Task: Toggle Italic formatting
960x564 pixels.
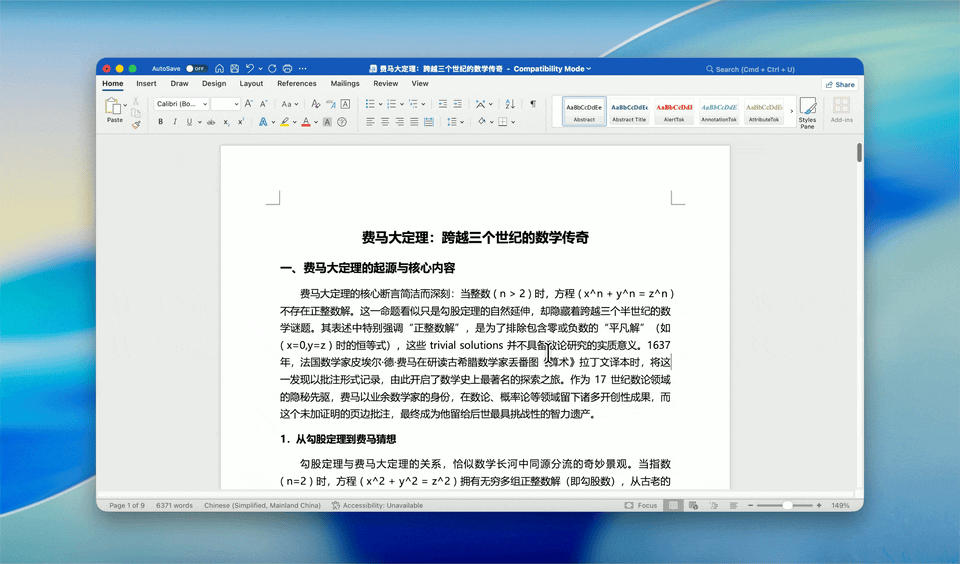Action: [x=175, y=122]
